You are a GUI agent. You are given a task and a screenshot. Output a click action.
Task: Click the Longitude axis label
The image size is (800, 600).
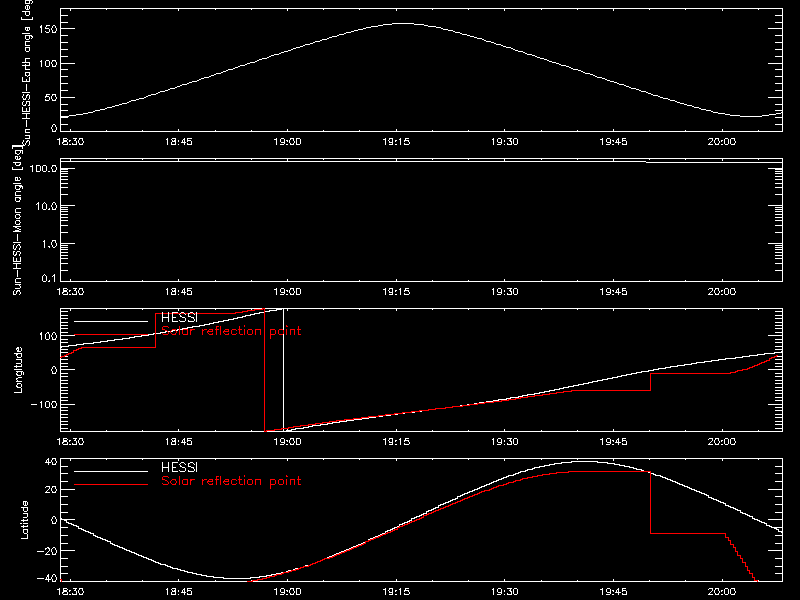(18, 370)
